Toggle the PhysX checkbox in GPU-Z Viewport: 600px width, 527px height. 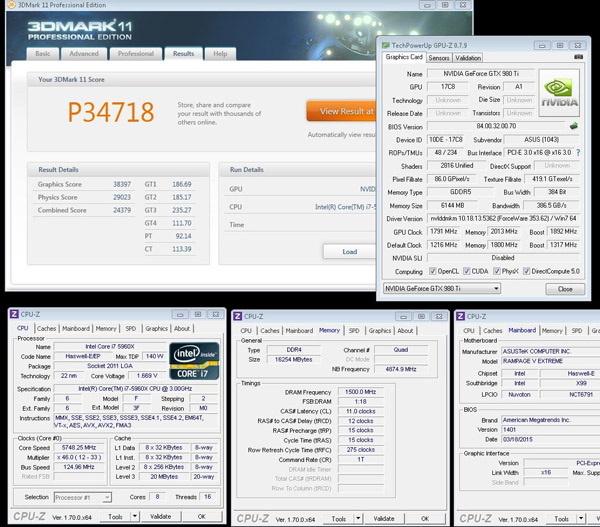pos(497,271)
